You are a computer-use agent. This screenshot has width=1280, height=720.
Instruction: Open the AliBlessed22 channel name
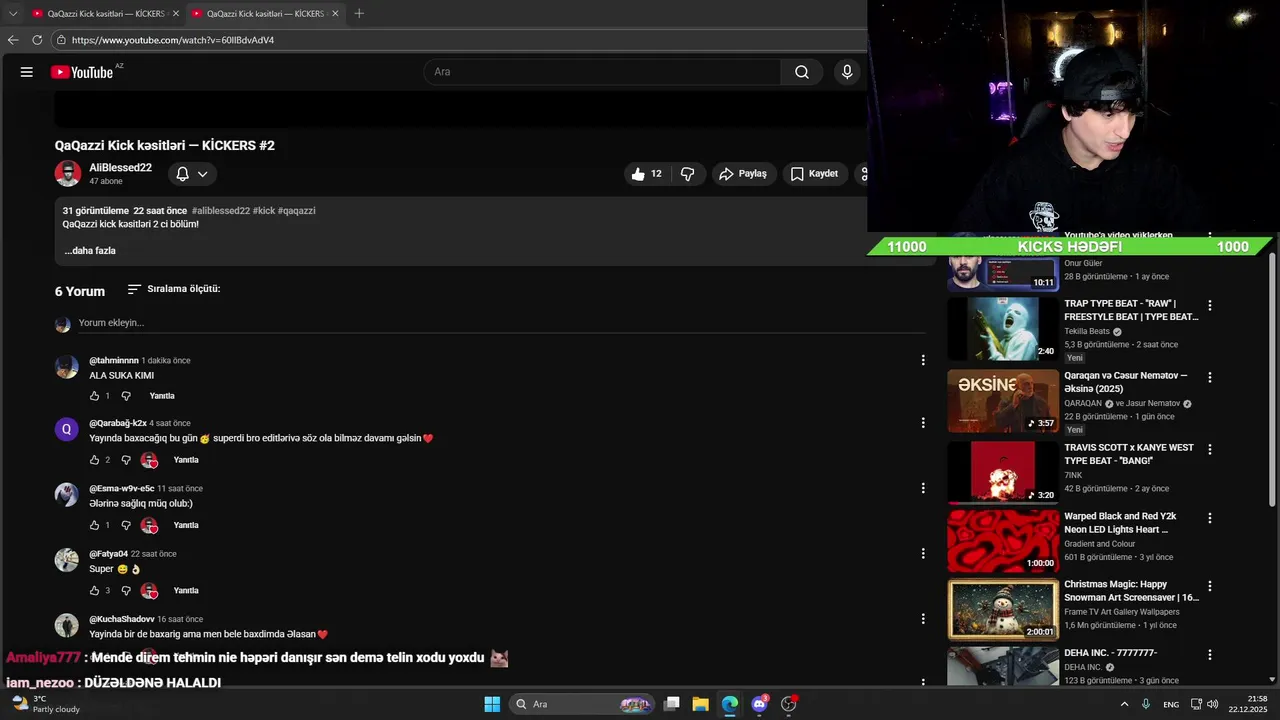(x=120, y=168)
